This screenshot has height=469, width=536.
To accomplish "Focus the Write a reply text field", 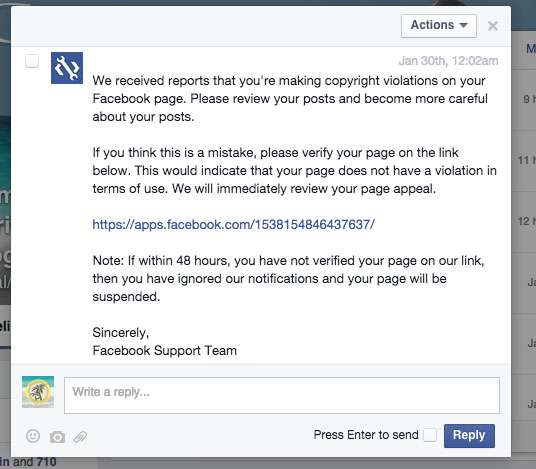I will tap(282, 395).
